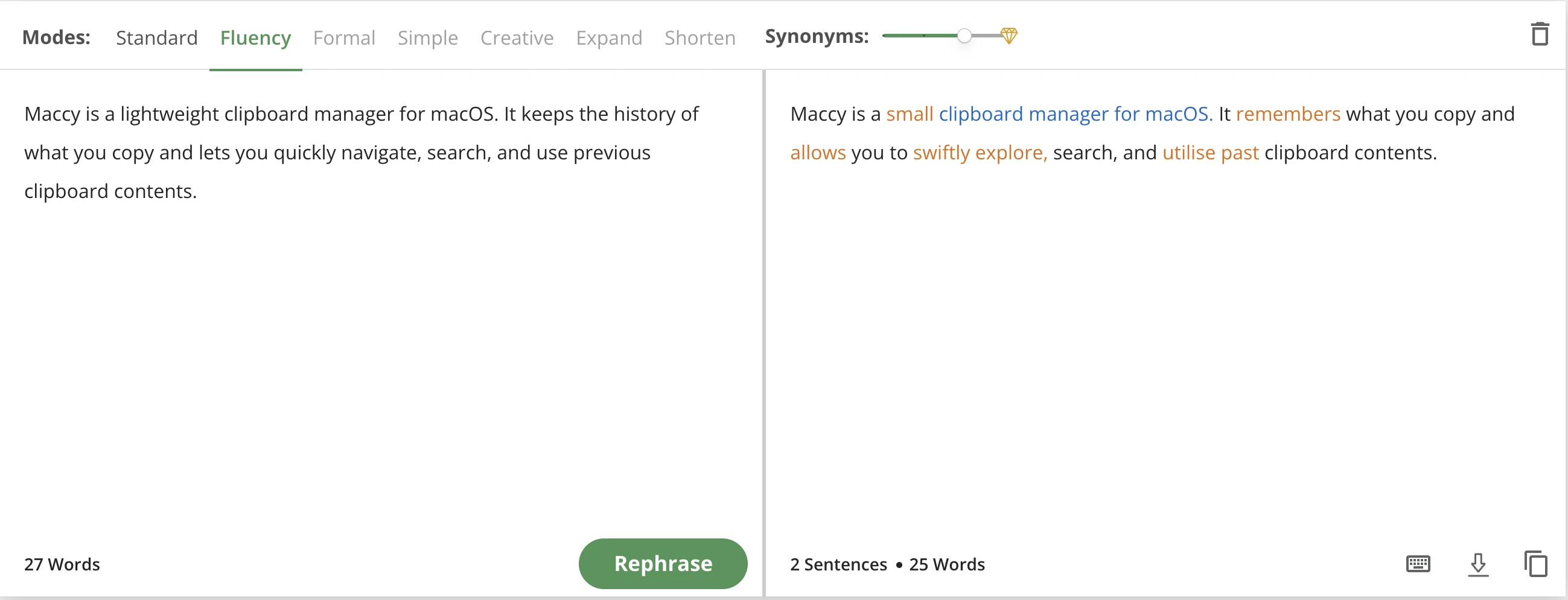The width and height of the screenshot is (1568, 600).
Task: Select the Fluency mode tab
Action: (x=255, y=38)
